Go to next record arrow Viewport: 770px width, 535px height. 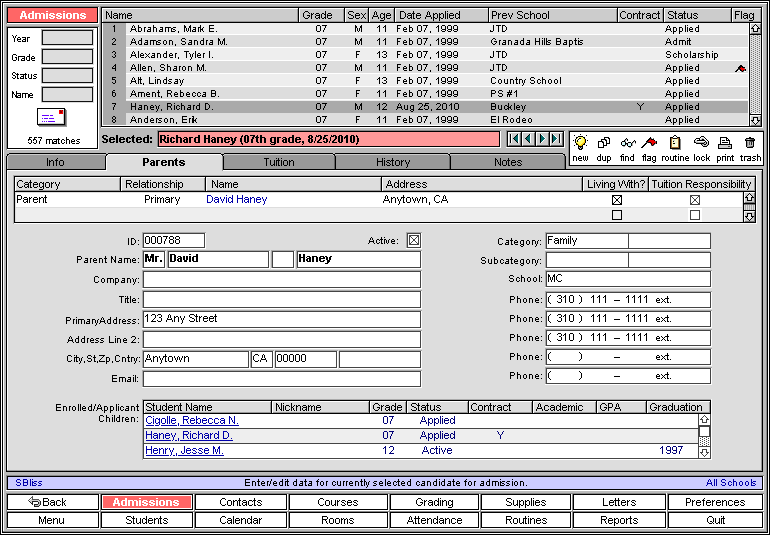pos(542,139)
